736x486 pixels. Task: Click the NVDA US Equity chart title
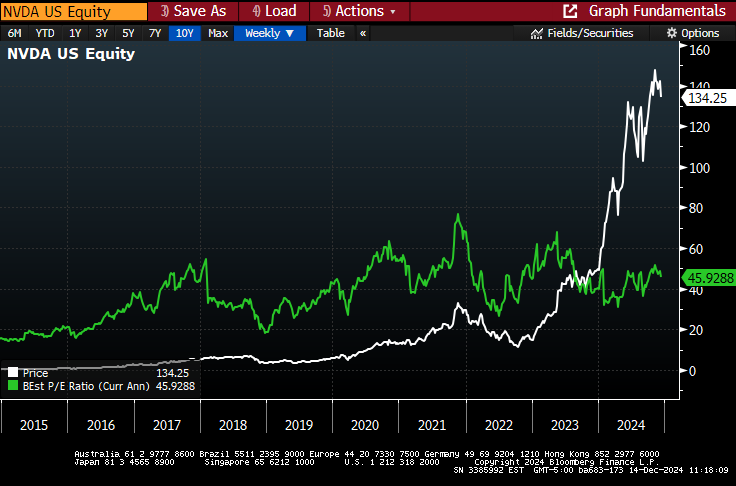point(71,54)
